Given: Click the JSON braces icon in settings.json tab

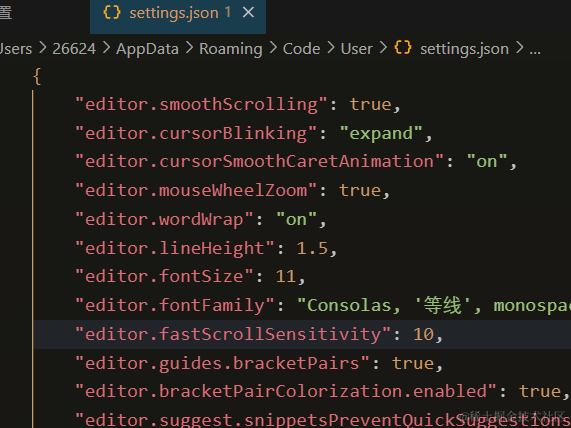Looking at the screenshot, I should pyautogui.click(x=112, y=13).
